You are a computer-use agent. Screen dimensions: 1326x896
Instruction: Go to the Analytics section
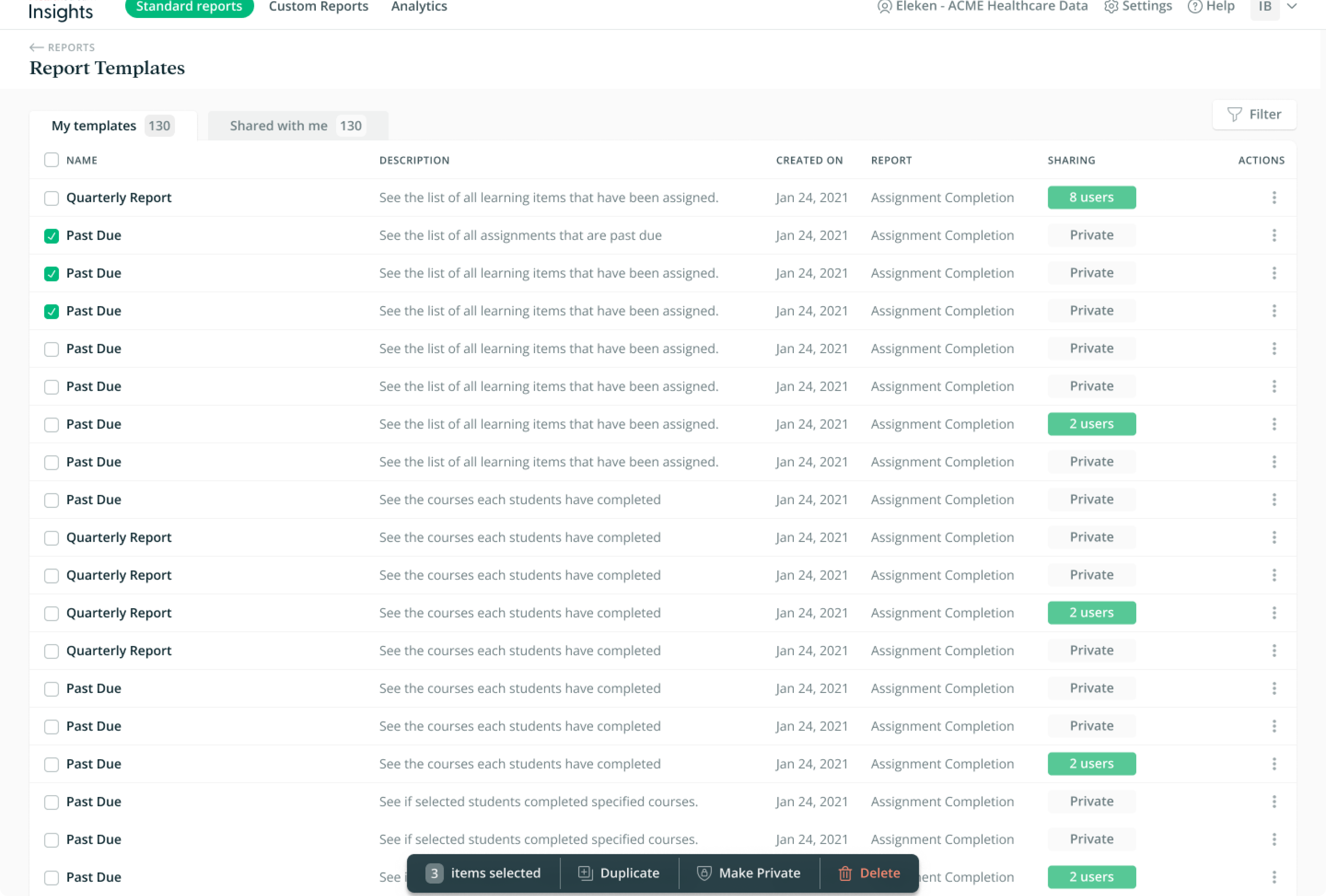click(419, 7)
